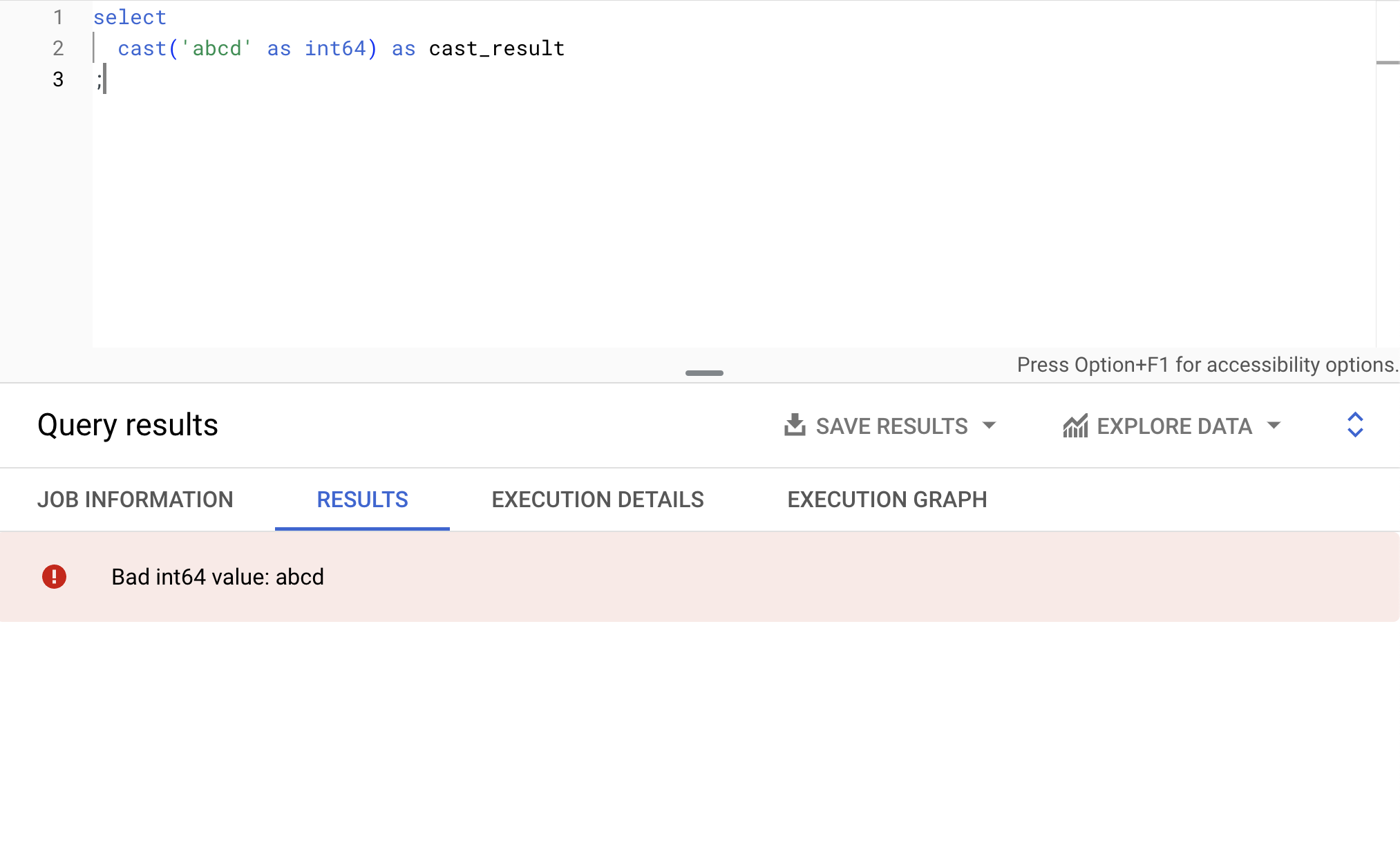Click the panel divider resize handle
The width and height of the screenshot is (1400, 843).
pyautogui.click(x=704, y=373)
